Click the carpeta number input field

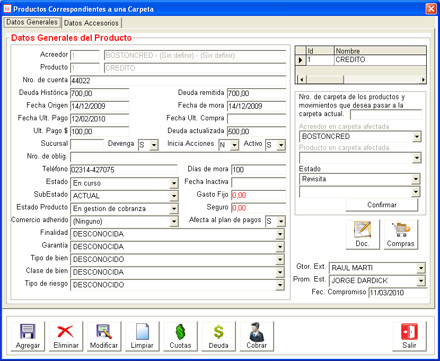(386, 115)
